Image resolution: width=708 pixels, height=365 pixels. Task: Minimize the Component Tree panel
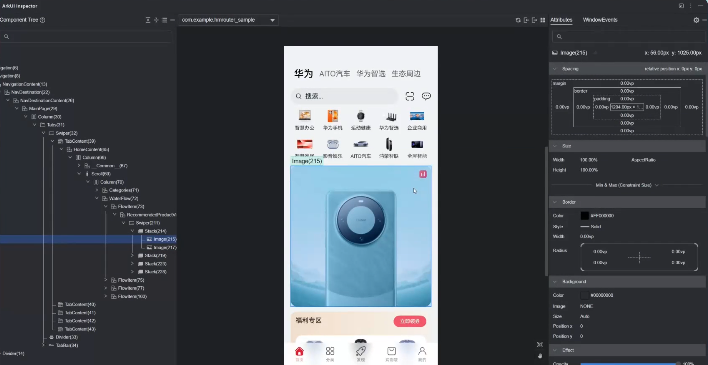172,20
